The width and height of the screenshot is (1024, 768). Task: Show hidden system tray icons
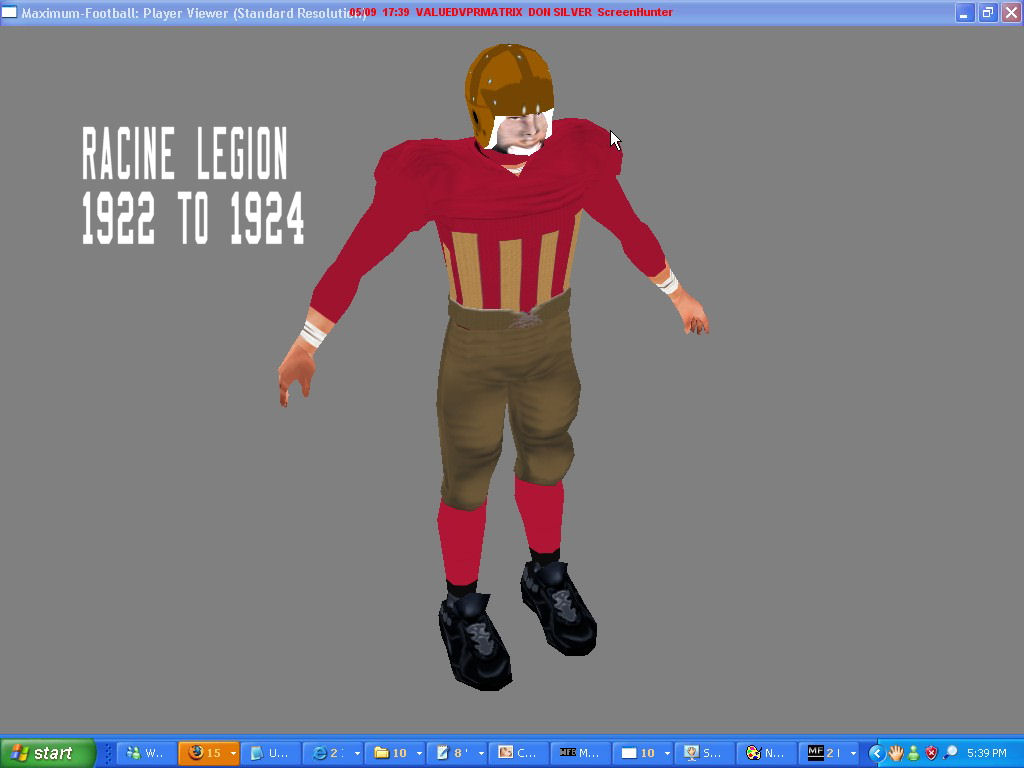(x=877, y=753)
